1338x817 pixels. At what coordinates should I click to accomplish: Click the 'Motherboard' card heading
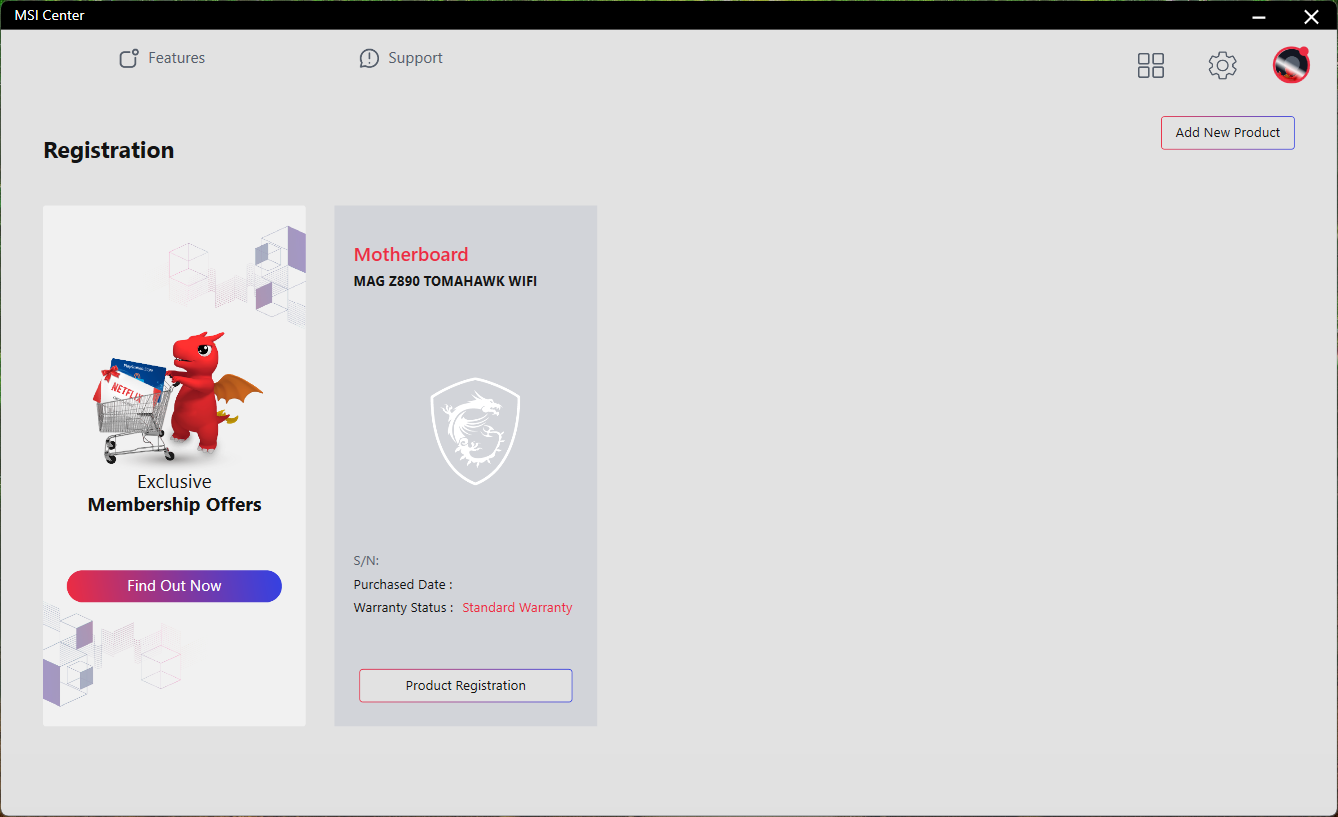click(411, 254)
